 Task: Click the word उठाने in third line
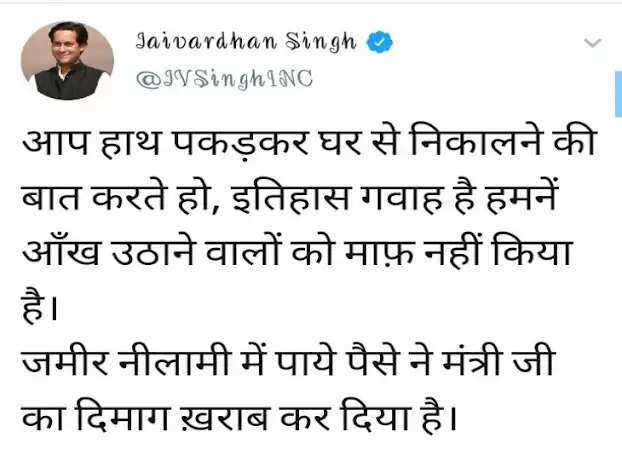154,252
